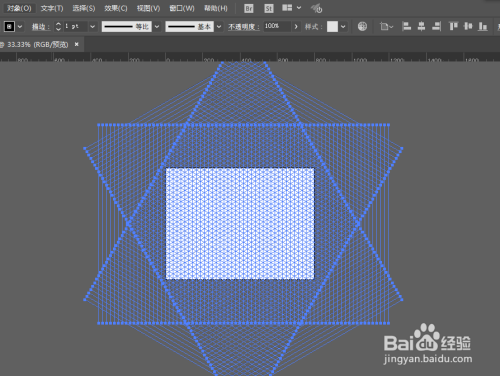Click horizontal align right icon
The image size is (500, 376).
tap(436, 26)
